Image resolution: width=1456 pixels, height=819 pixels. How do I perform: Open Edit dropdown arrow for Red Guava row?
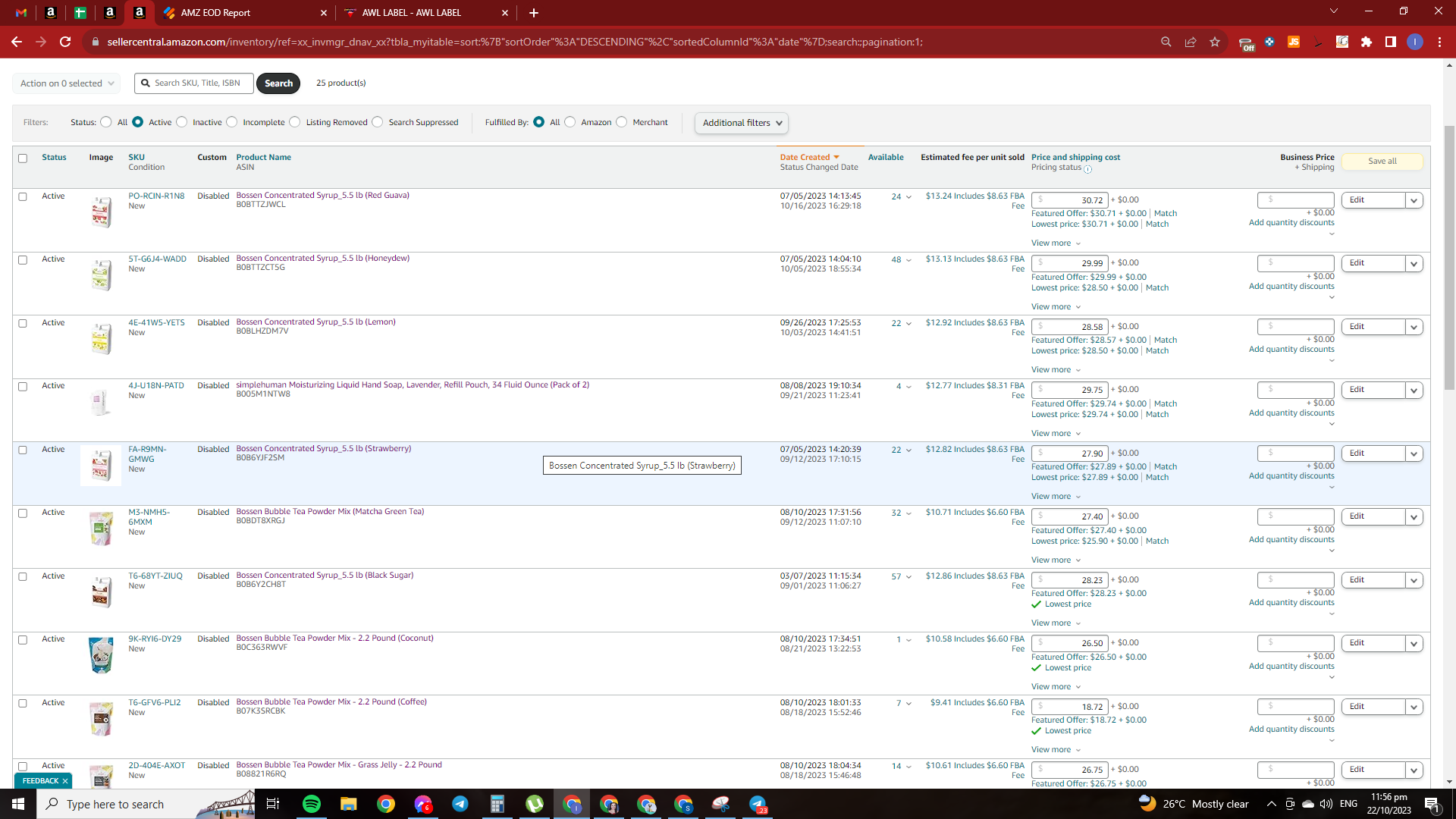1414,201
